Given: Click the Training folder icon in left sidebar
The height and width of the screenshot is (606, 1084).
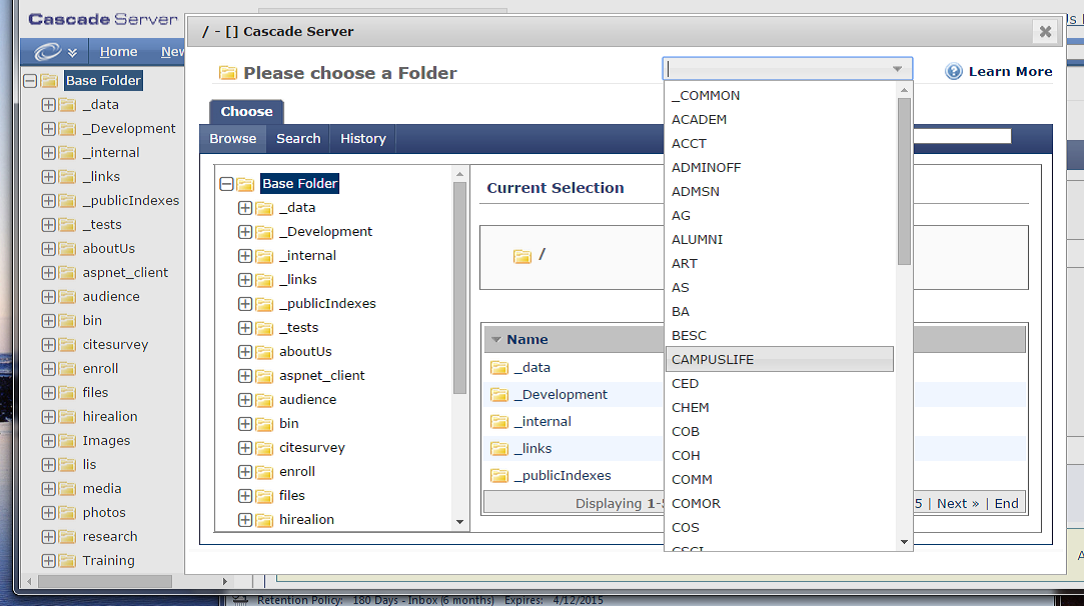Looking at the screenshot, I should [67, 561].
